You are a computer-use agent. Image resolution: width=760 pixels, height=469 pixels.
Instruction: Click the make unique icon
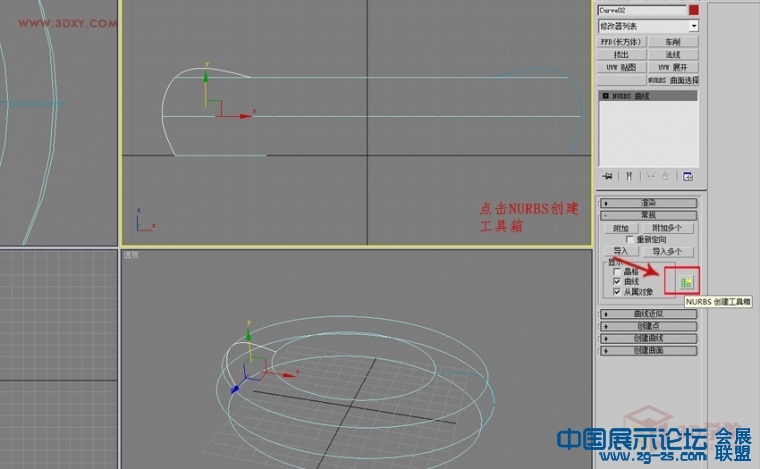pos(650,176)
